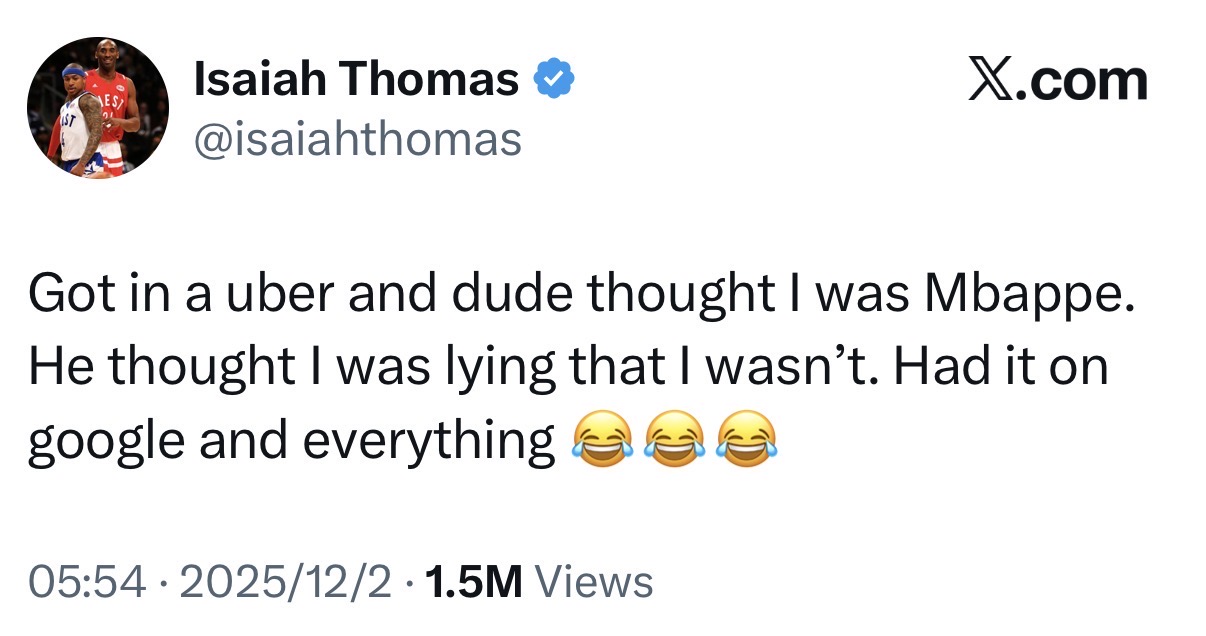
Task: Click the word uber in the post
Action: [260, 292]
